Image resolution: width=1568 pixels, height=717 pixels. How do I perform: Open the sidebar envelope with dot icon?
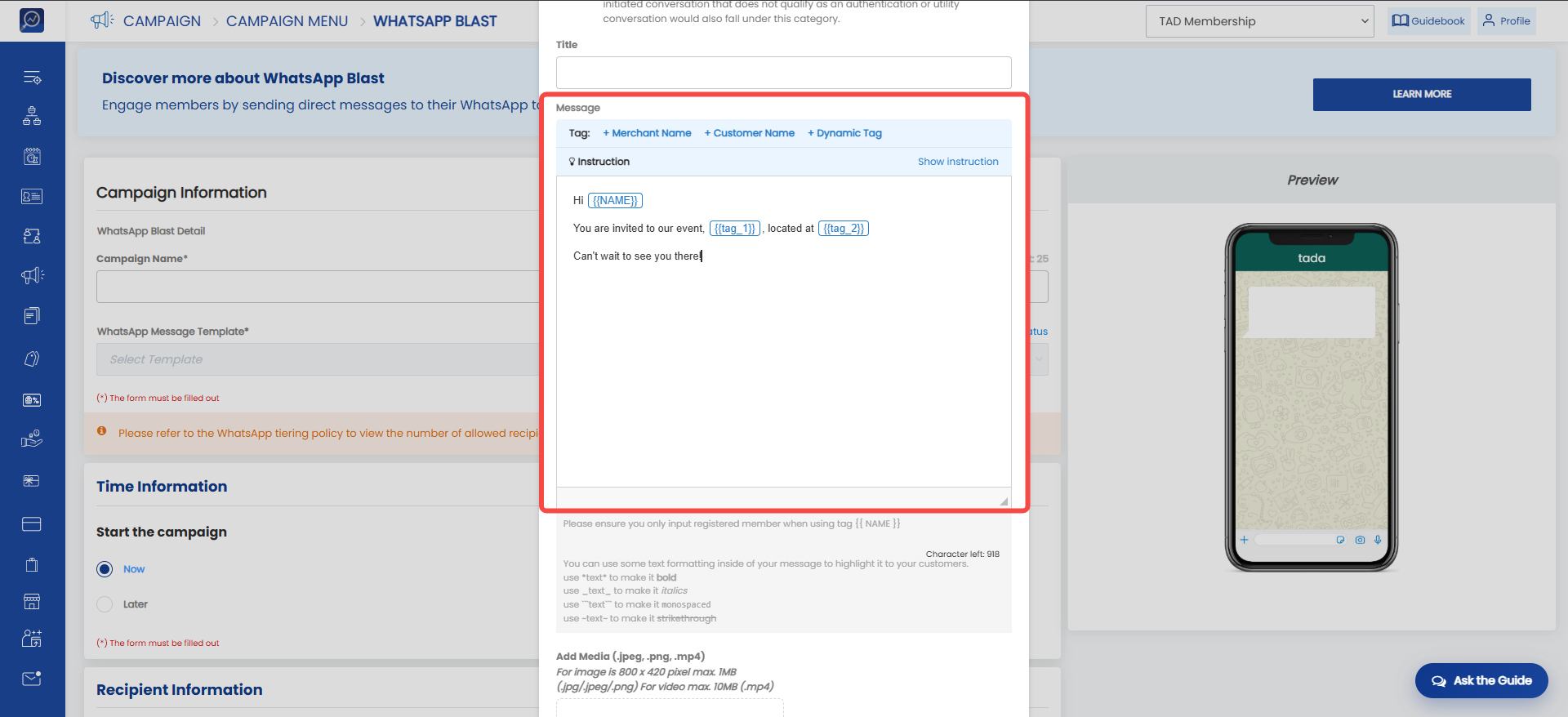point(32,679)
